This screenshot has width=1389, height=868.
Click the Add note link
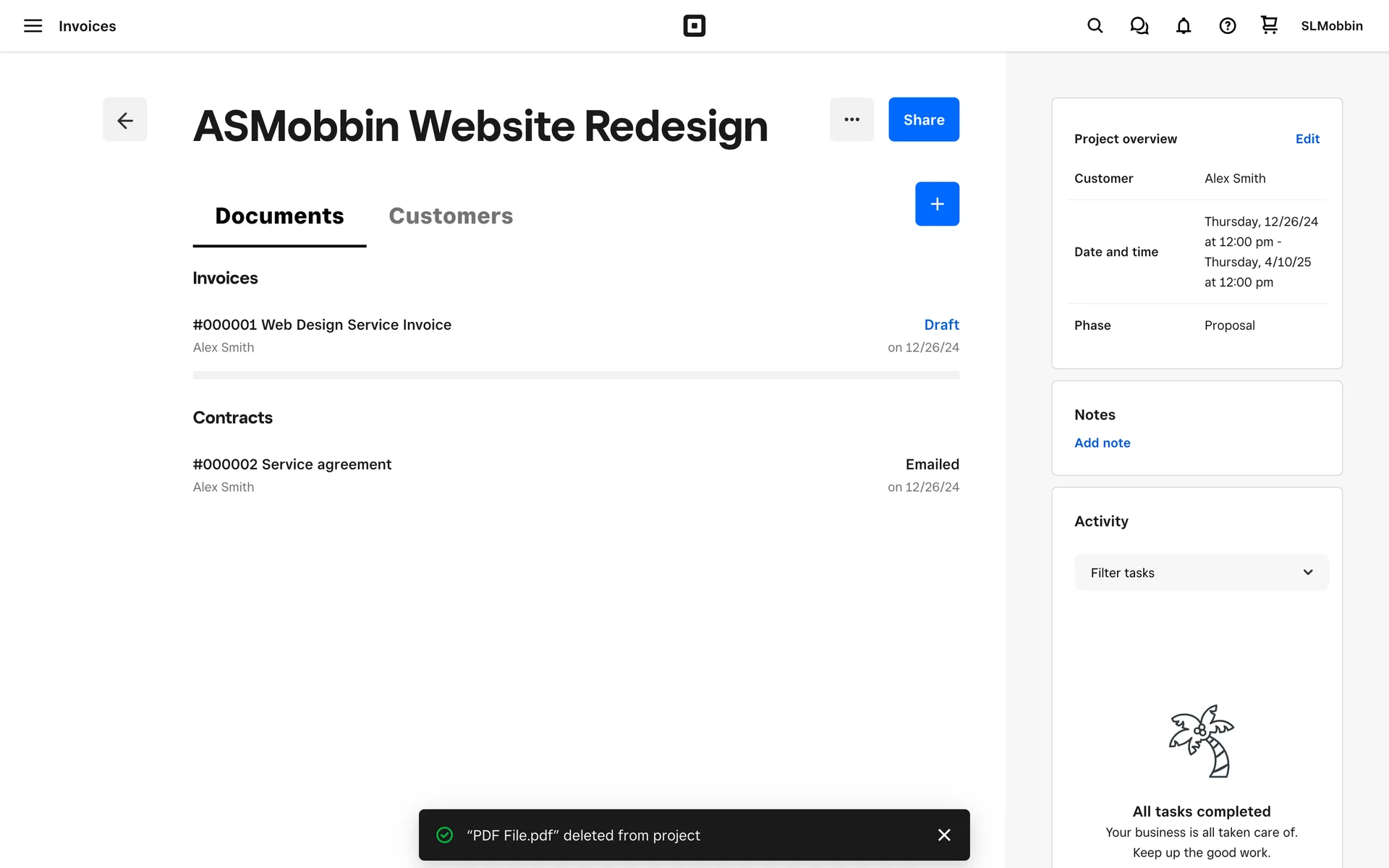tap(1102, 443)
